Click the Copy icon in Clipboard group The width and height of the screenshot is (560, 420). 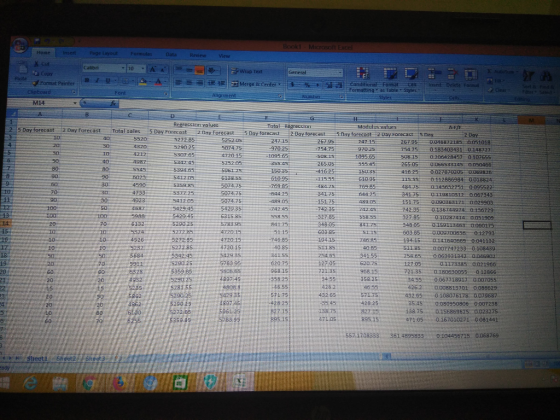[36, 73]
